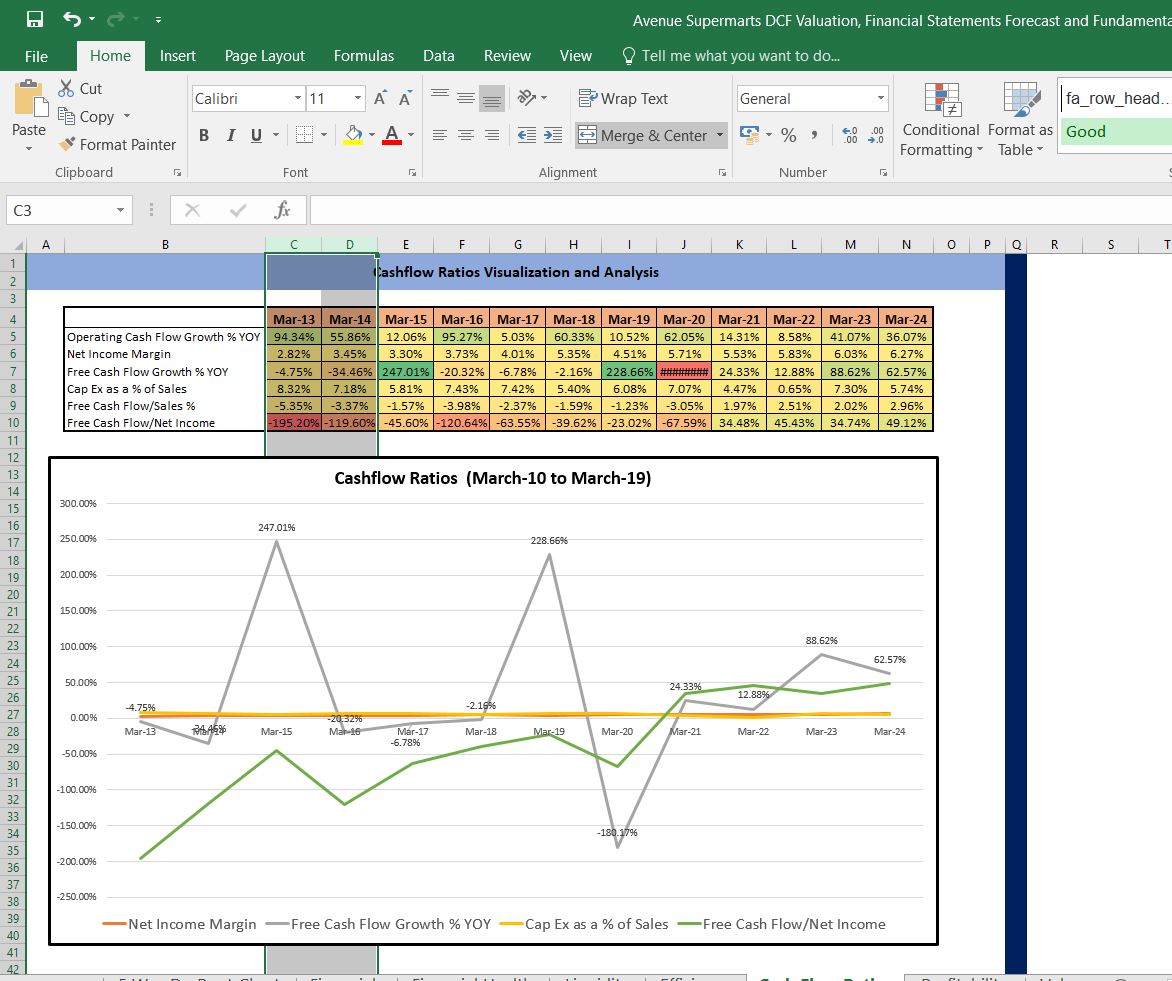Expand Merge & Center dropdown arrow
The width and height of the screenshot is (1172, 981).
720,135
